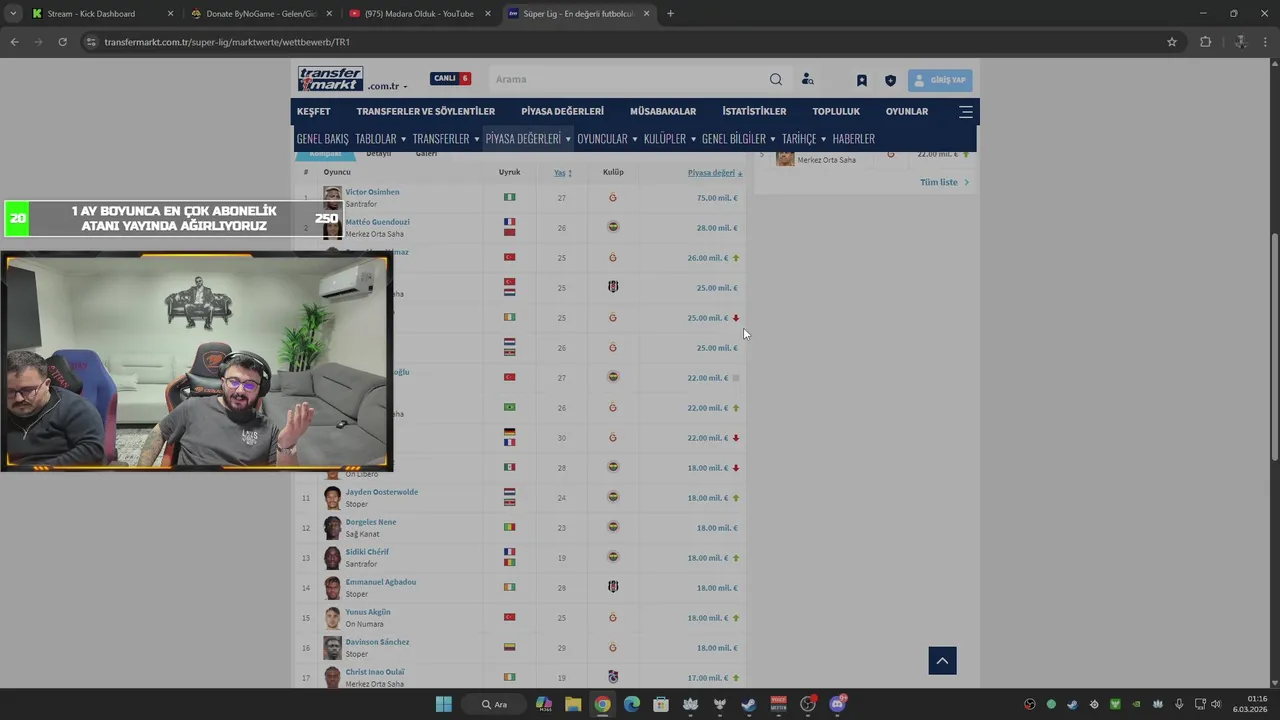The width and height of the screenshot is (1280, 720).
Task: Open the KEŞFET menu
Action: tap(313, 111)
